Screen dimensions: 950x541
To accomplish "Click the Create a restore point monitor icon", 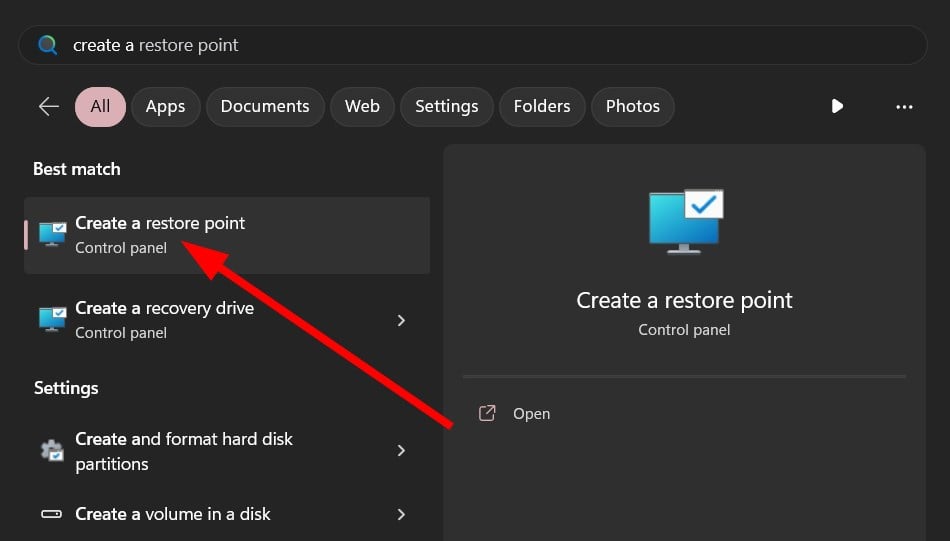I will point(52,234).
